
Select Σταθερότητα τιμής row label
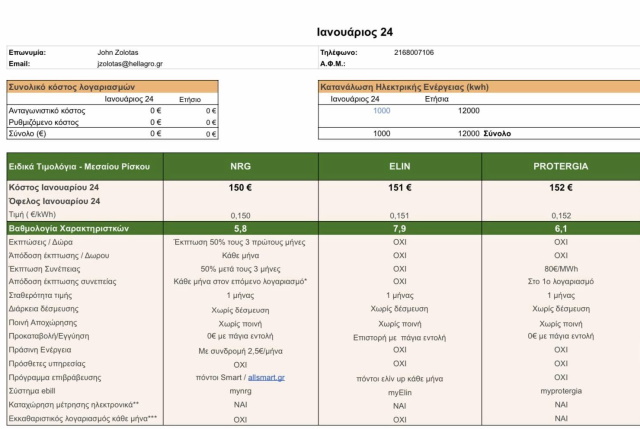click(40, 295)
